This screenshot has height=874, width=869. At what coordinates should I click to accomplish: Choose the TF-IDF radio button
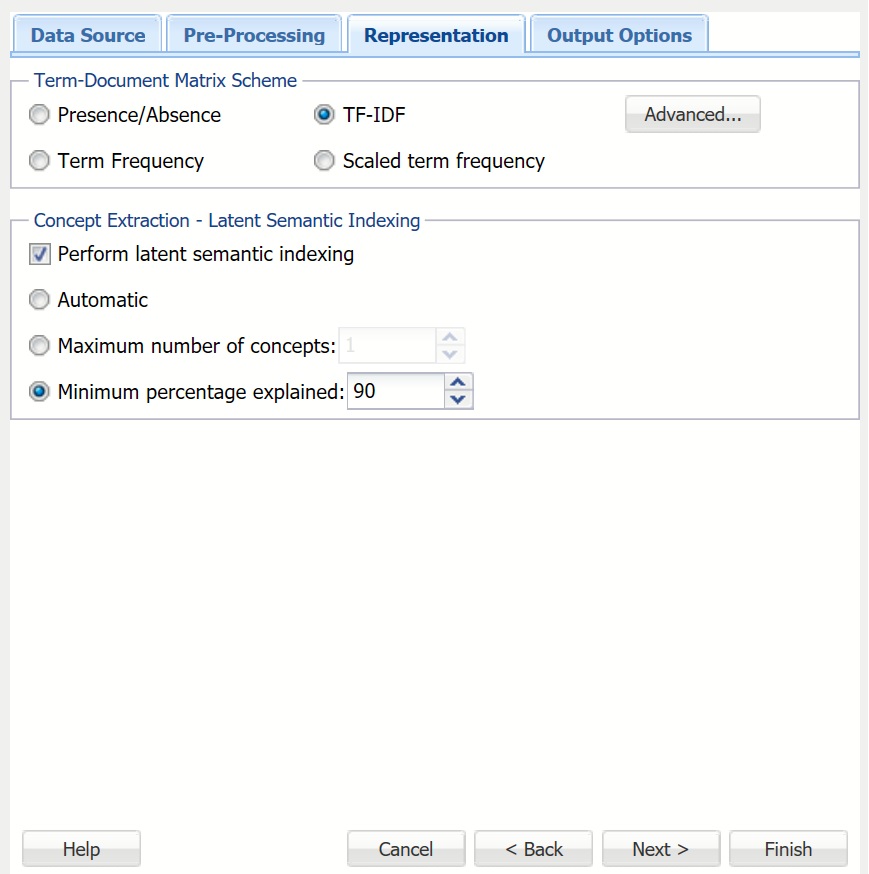(x=324, y=115)
